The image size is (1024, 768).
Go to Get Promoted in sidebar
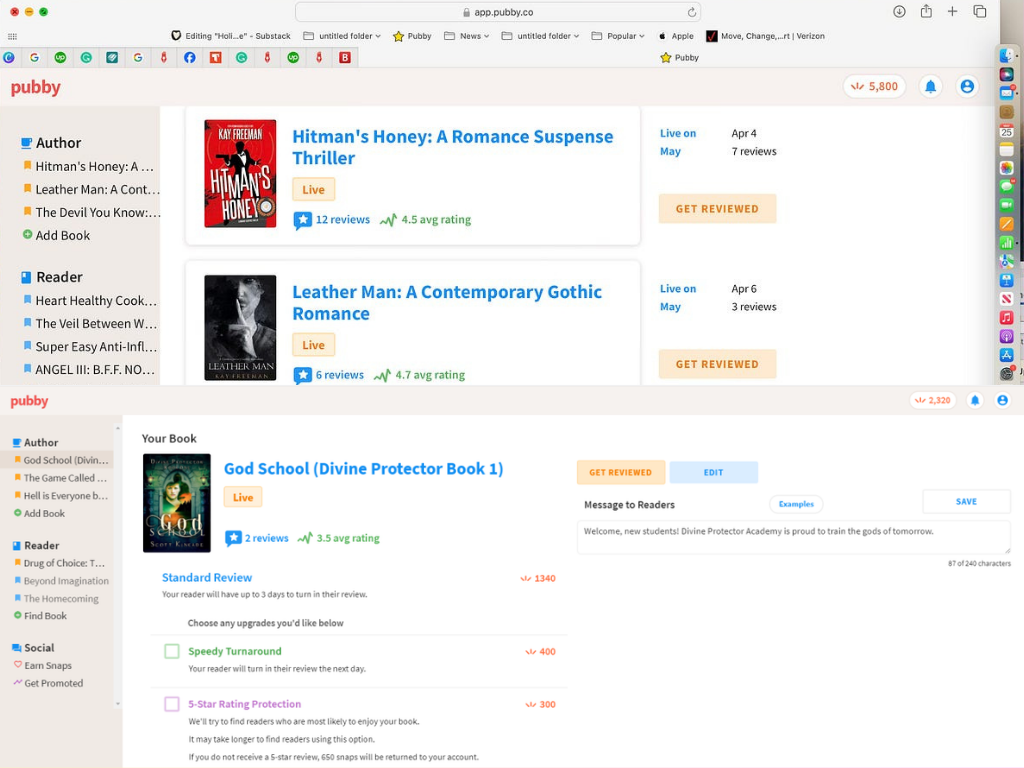coord(53,683)
